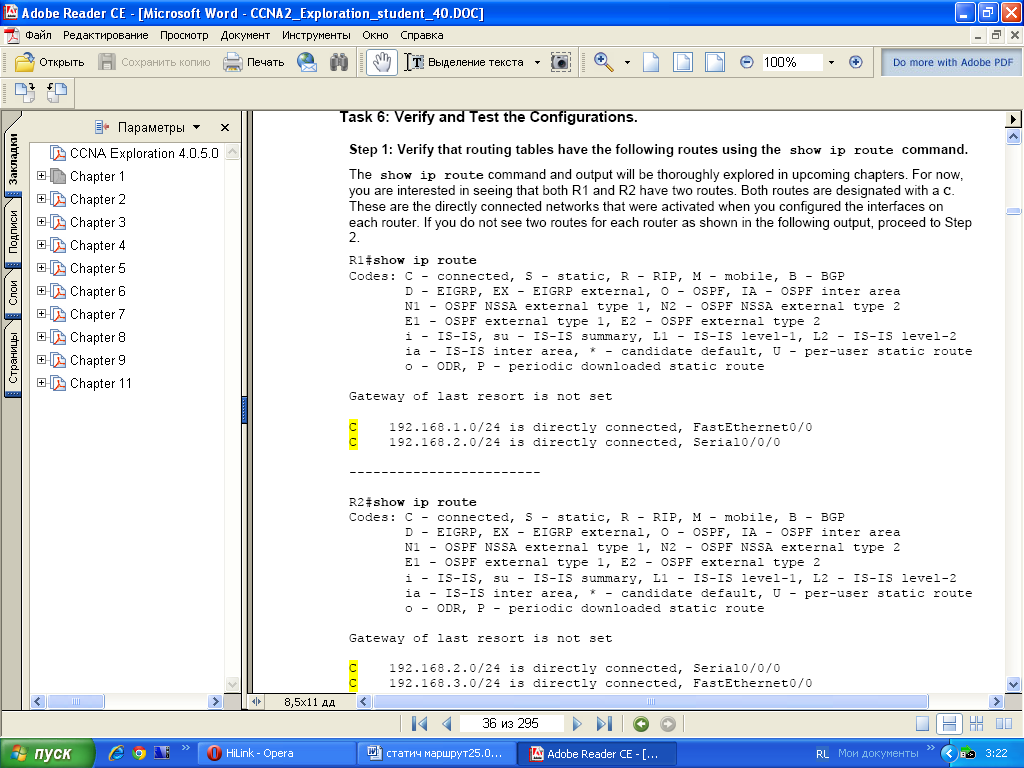Viewport: 1024px width, 768px height.
Task: Open the Окно menu
Action: point(376,35)
